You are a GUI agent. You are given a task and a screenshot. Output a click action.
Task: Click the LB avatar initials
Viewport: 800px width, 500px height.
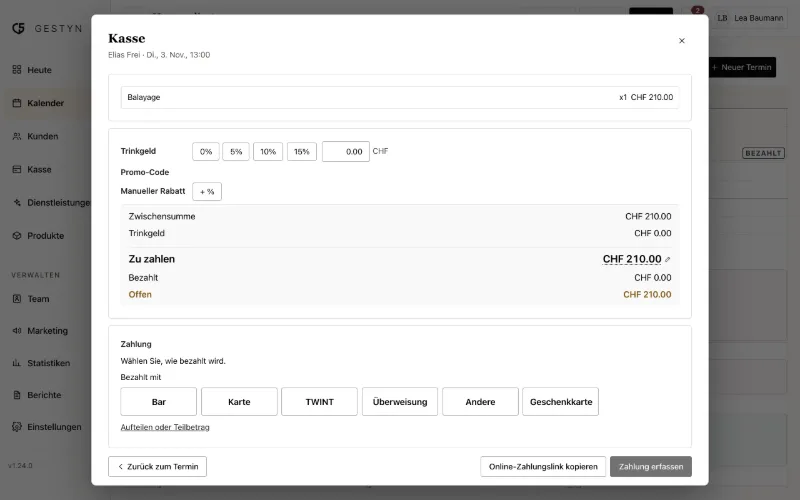[x=722, y=18]
